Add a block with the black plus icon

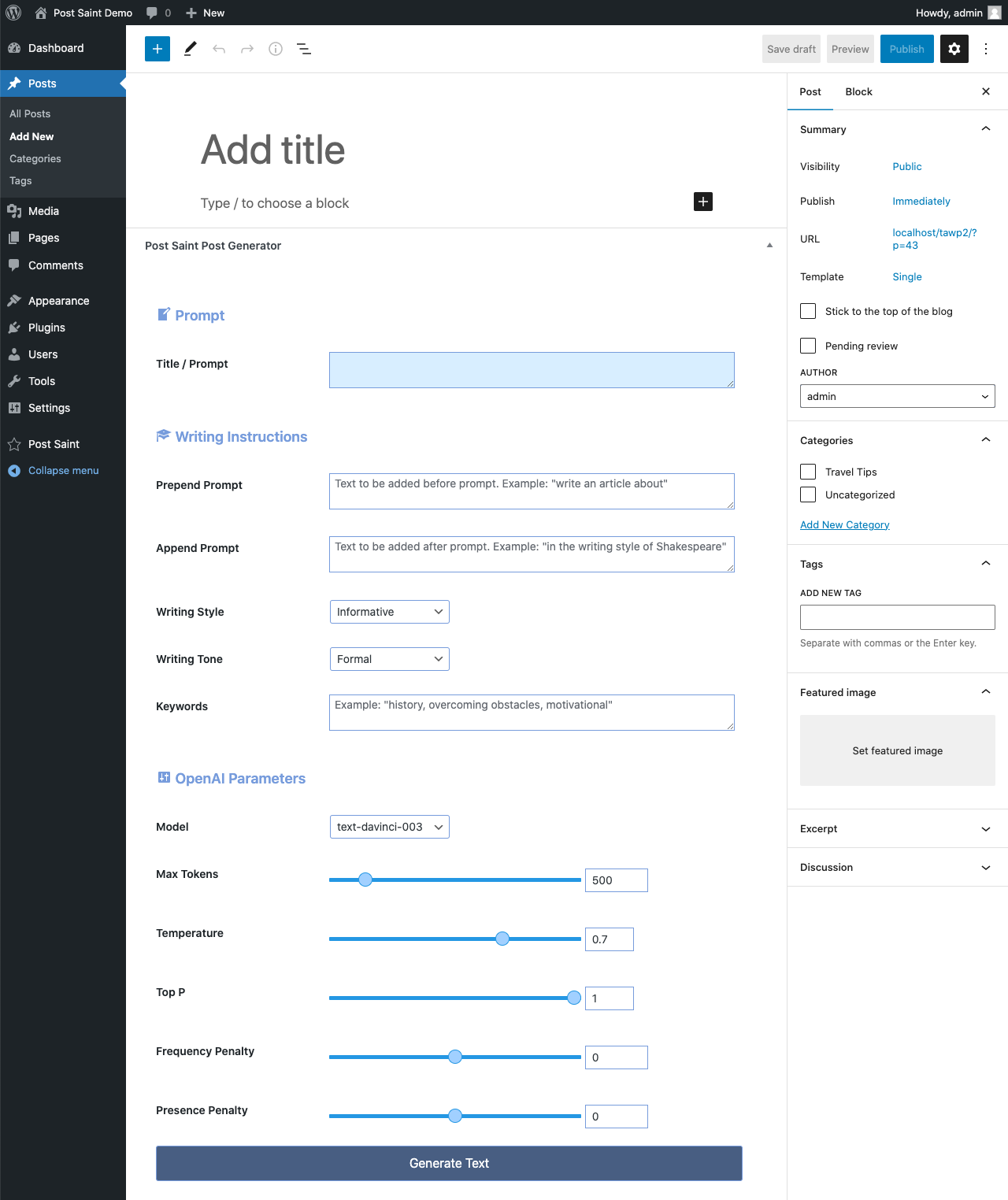703,202
